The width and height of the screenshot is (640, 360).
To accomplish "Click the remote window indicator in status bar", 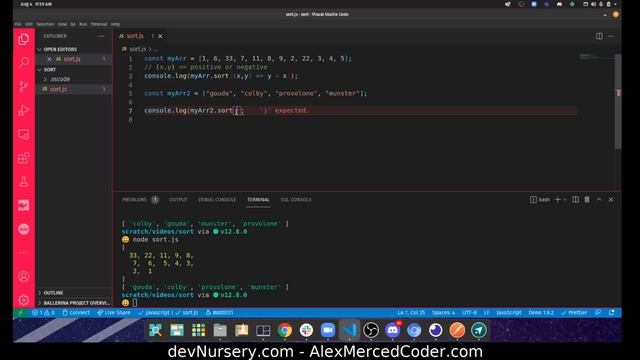I will tap(20, 313).
